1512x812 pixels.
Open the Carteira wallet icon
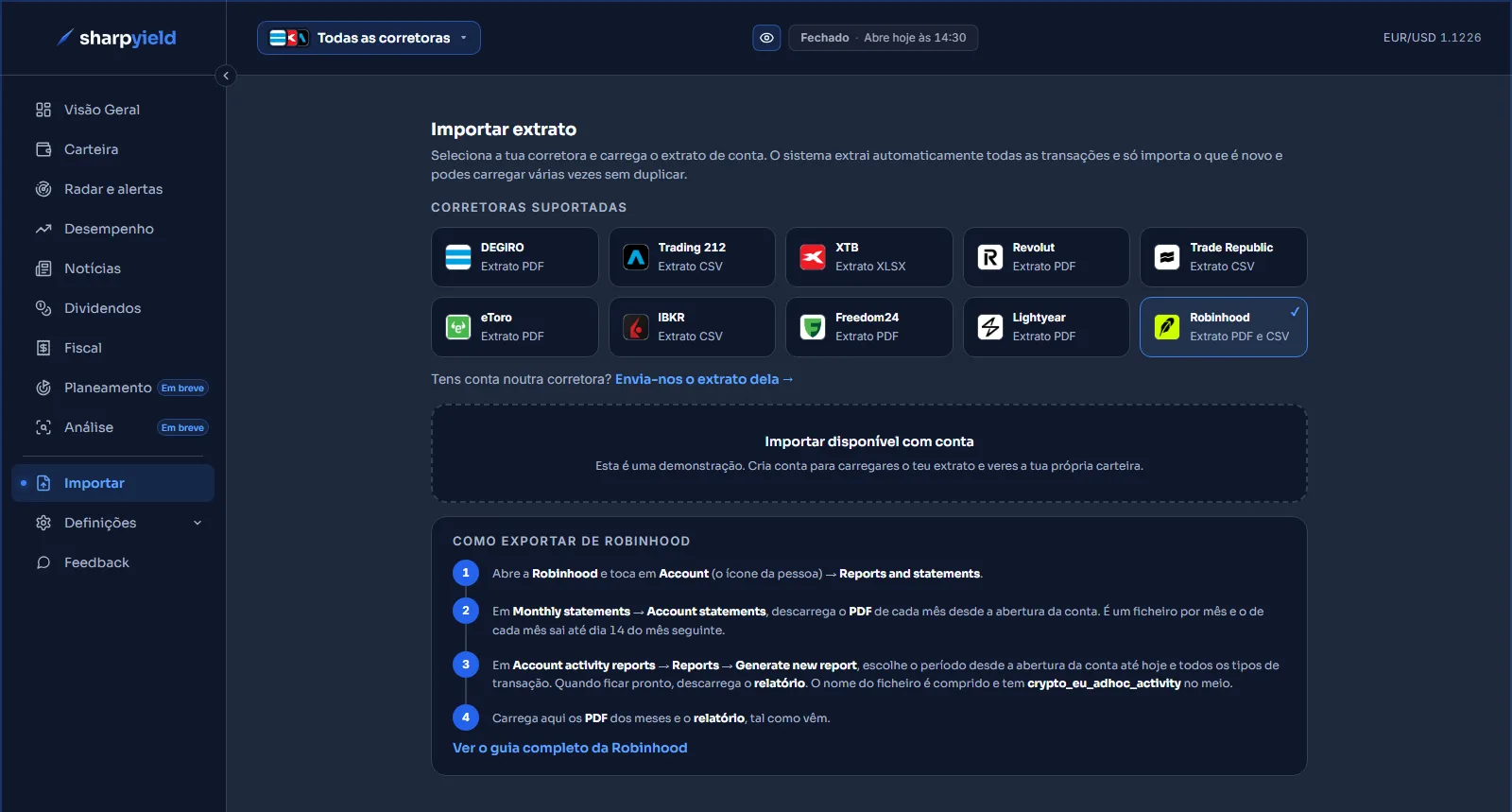pos(43,149)
